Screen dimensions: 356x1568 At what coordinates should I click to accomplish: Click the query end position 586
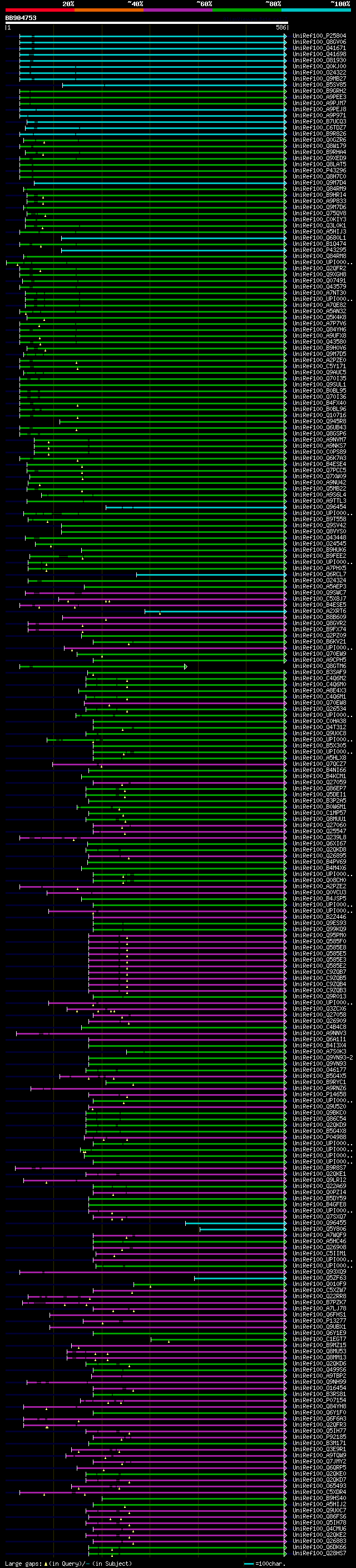[x=280, y=27]
